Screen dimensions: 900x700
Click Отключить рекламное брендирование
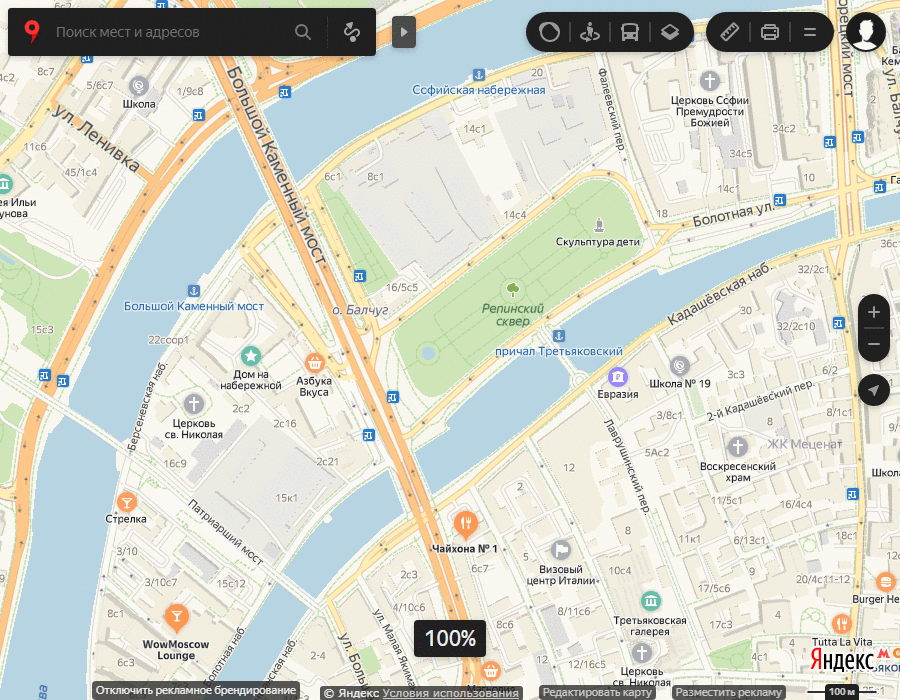pyautogui.click(x=195, y=690)
